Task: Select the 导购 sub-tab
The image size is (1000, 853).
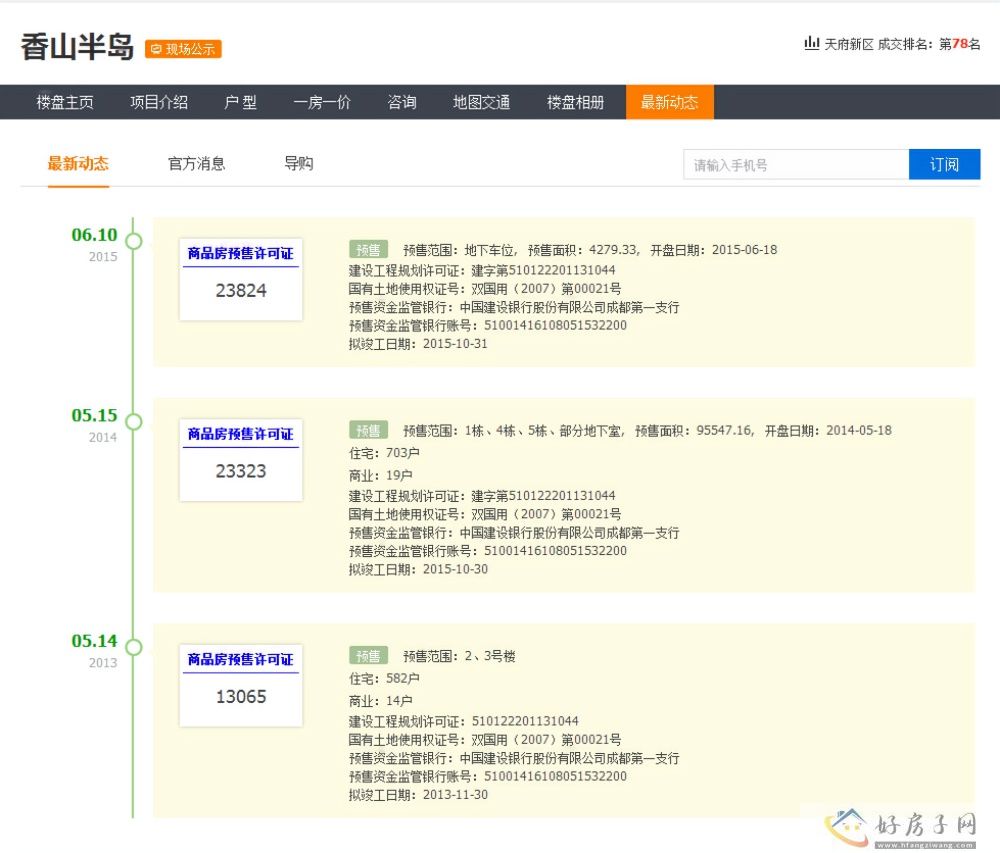Action: [x=298, y=164]
